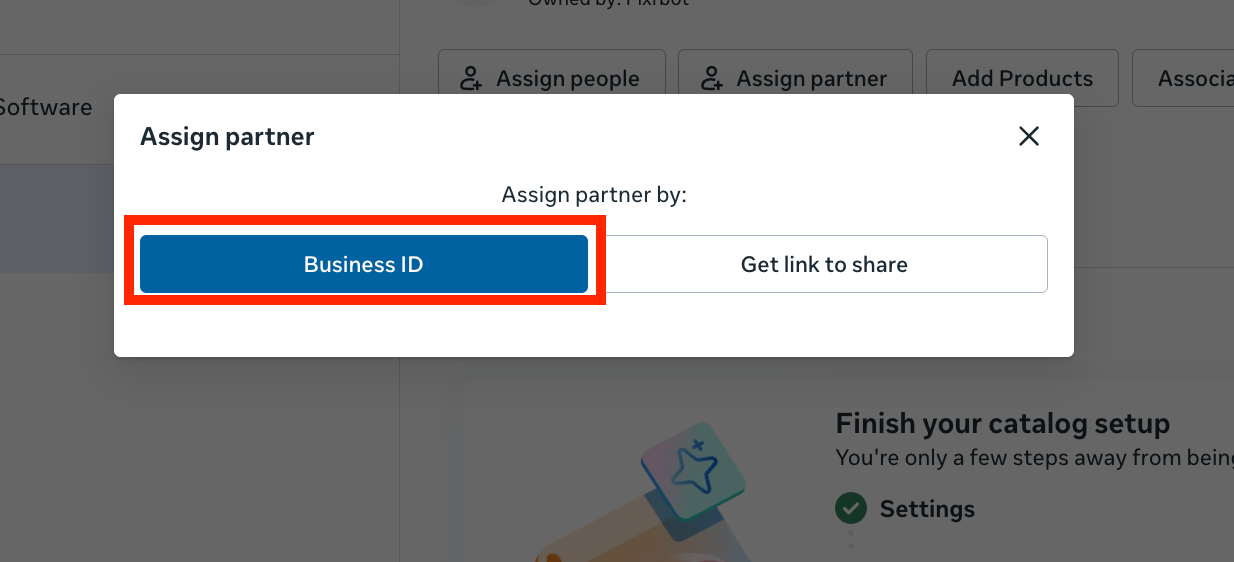Close the Assign partner dialog

1029,137
